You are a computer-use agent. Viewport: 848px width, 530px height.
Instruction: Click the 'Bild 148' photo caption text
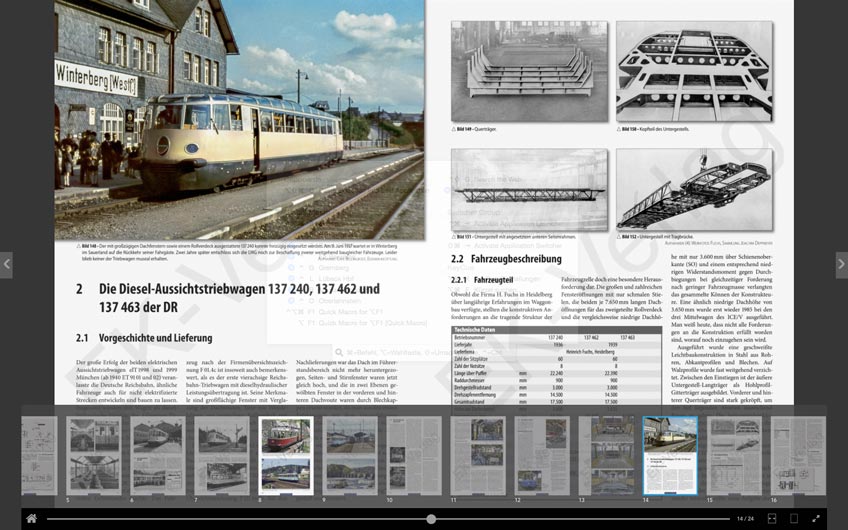coord(237,252)
